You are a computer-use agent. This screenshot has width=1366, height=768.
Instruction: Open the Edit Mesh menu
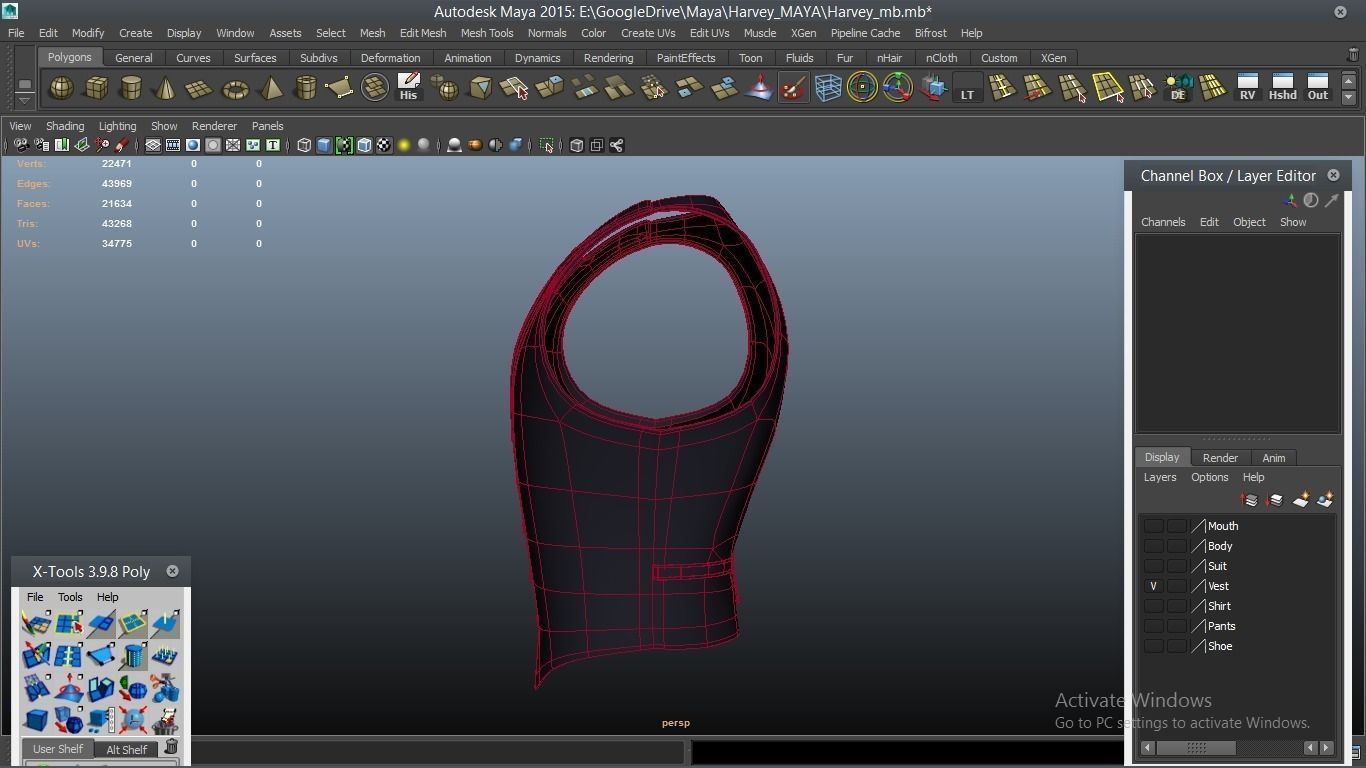click(423, 33)
